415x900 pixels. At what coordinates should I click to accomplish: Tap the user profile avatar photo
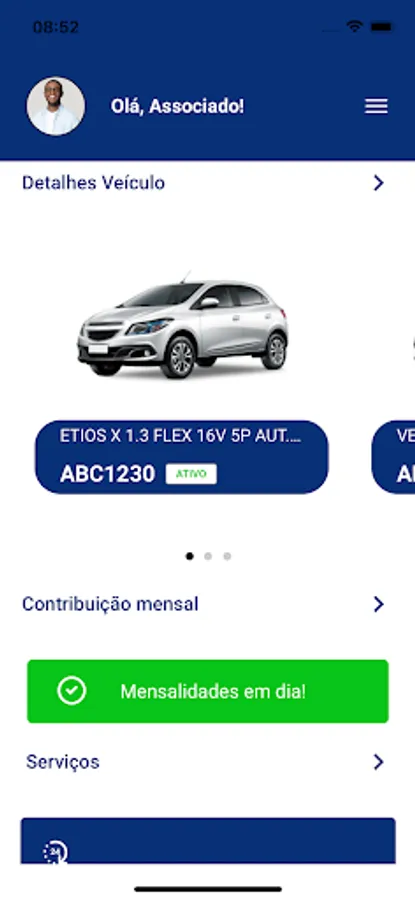tap(56, 106)
